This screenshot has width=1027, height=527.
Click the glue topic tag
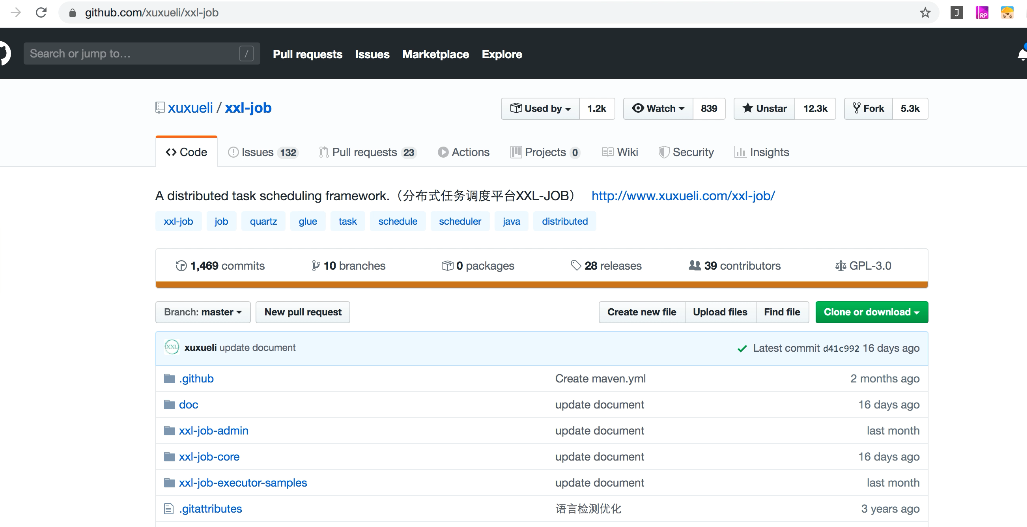coord(308,221)
